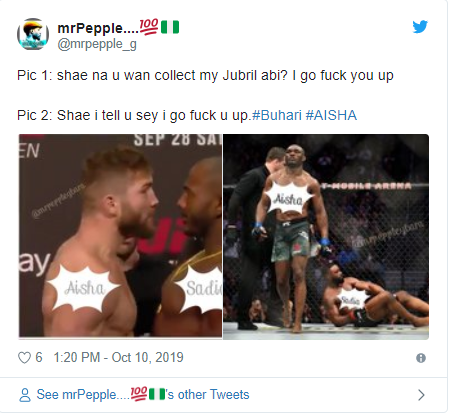Click the Pic 2 tweet text line
This screenshot has height=413, width=450.
pyautogui.click(x=187, y=116)
